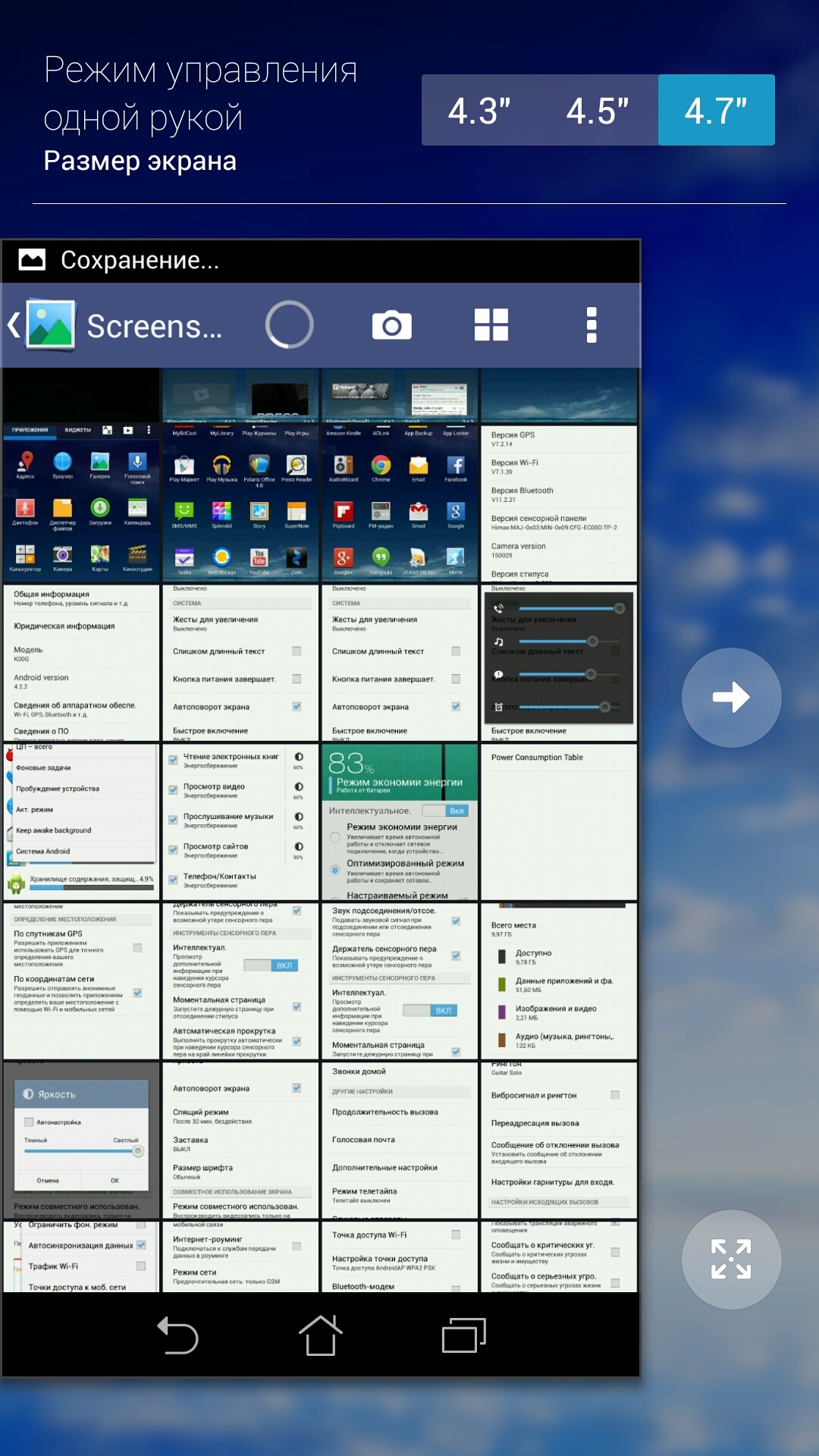Tap the Gallery picture icon to go up

[50, 325]
